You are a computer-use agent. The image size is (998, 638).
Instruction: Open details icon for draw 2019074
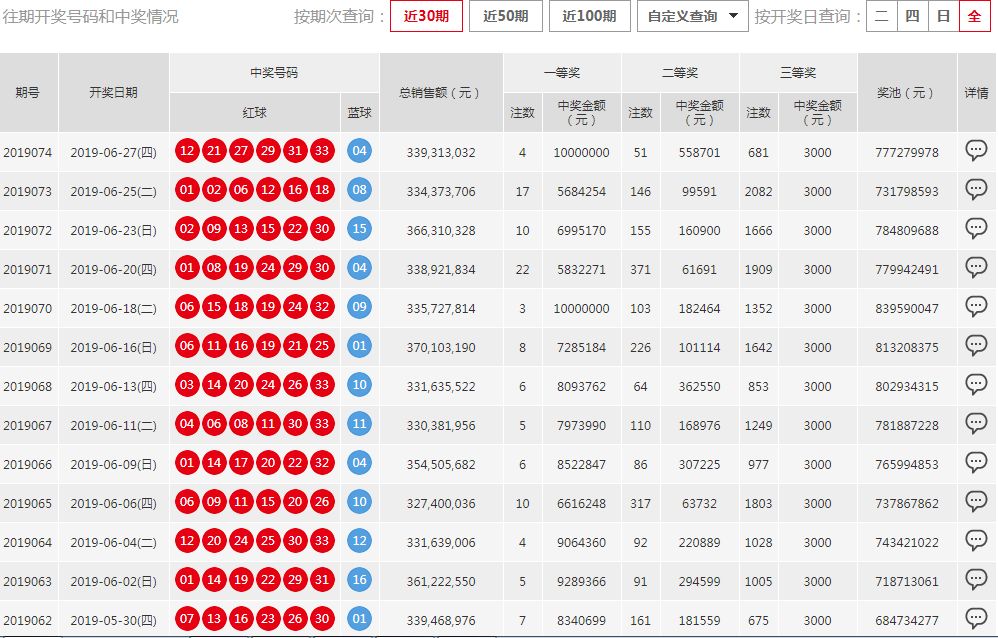click(976, 151)
